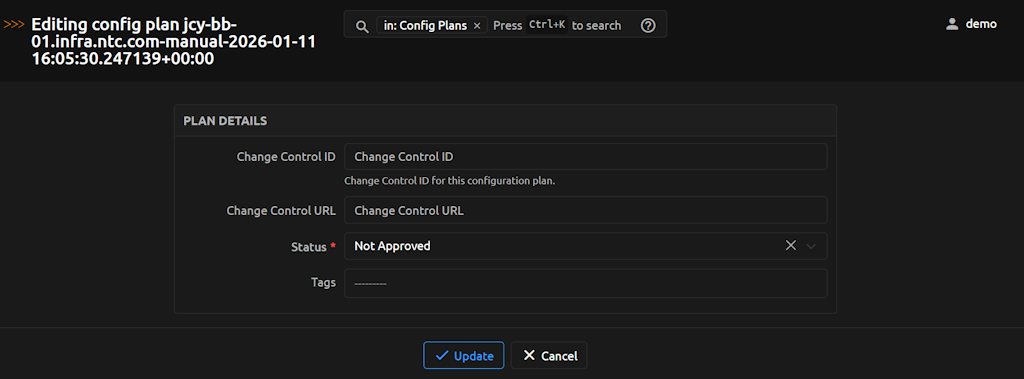Click the Tags label

click(x=323, y=283)
